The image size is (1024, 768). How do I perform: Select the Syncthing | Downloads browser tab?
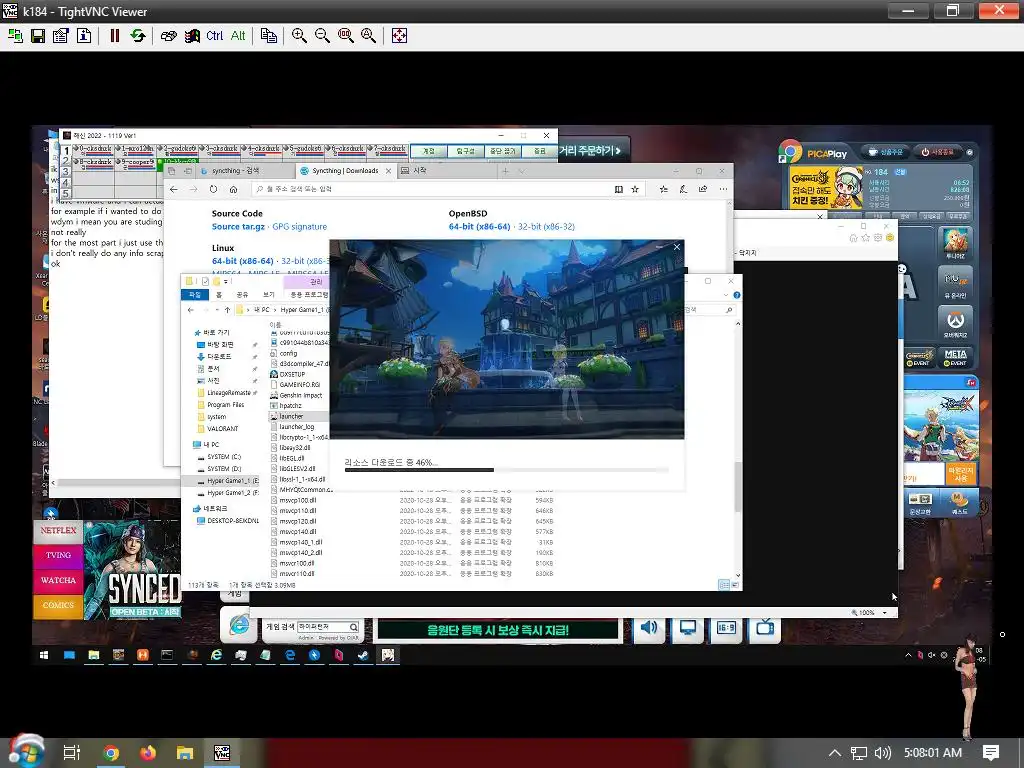tap(346, 170)
